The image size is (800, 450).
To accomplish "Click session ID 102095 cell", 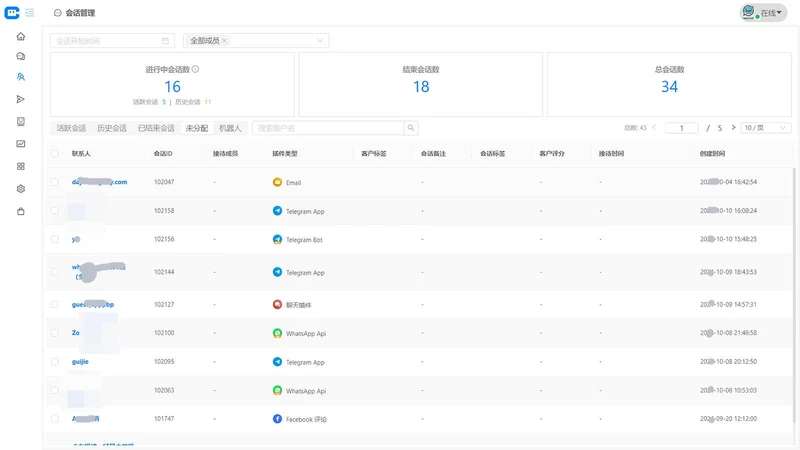I will pyautogui.click(x=164, y=361).
